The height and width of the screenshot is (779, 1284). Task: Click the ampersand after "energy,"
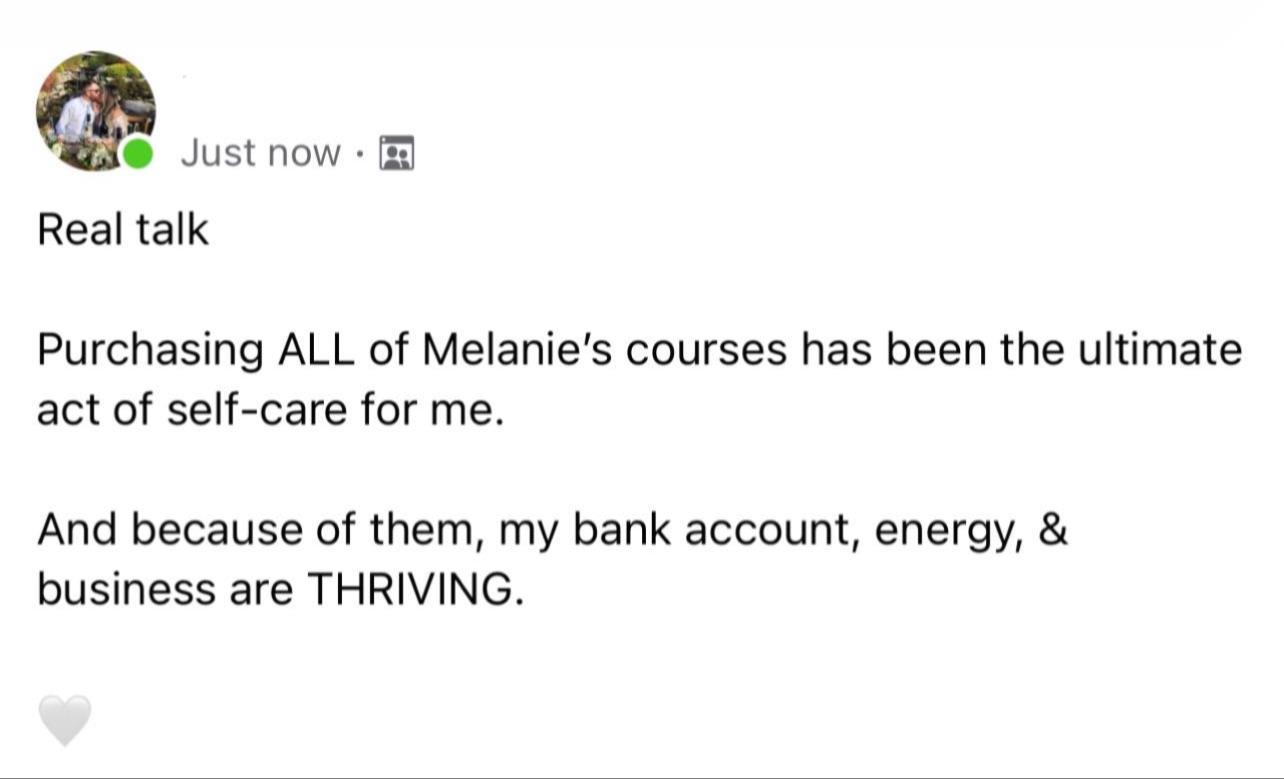pos(1053,530)
